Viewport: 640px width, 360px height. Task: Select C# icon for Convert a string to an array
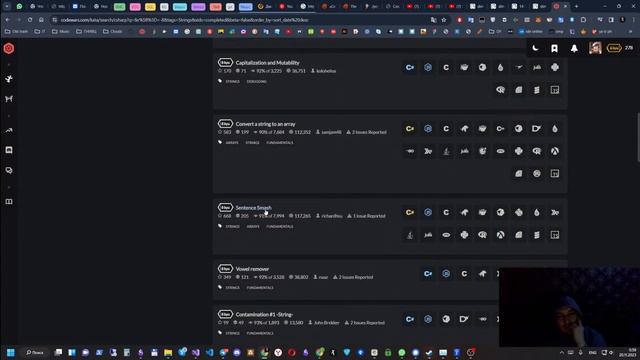pyautogui.click(x=410, y=129)
